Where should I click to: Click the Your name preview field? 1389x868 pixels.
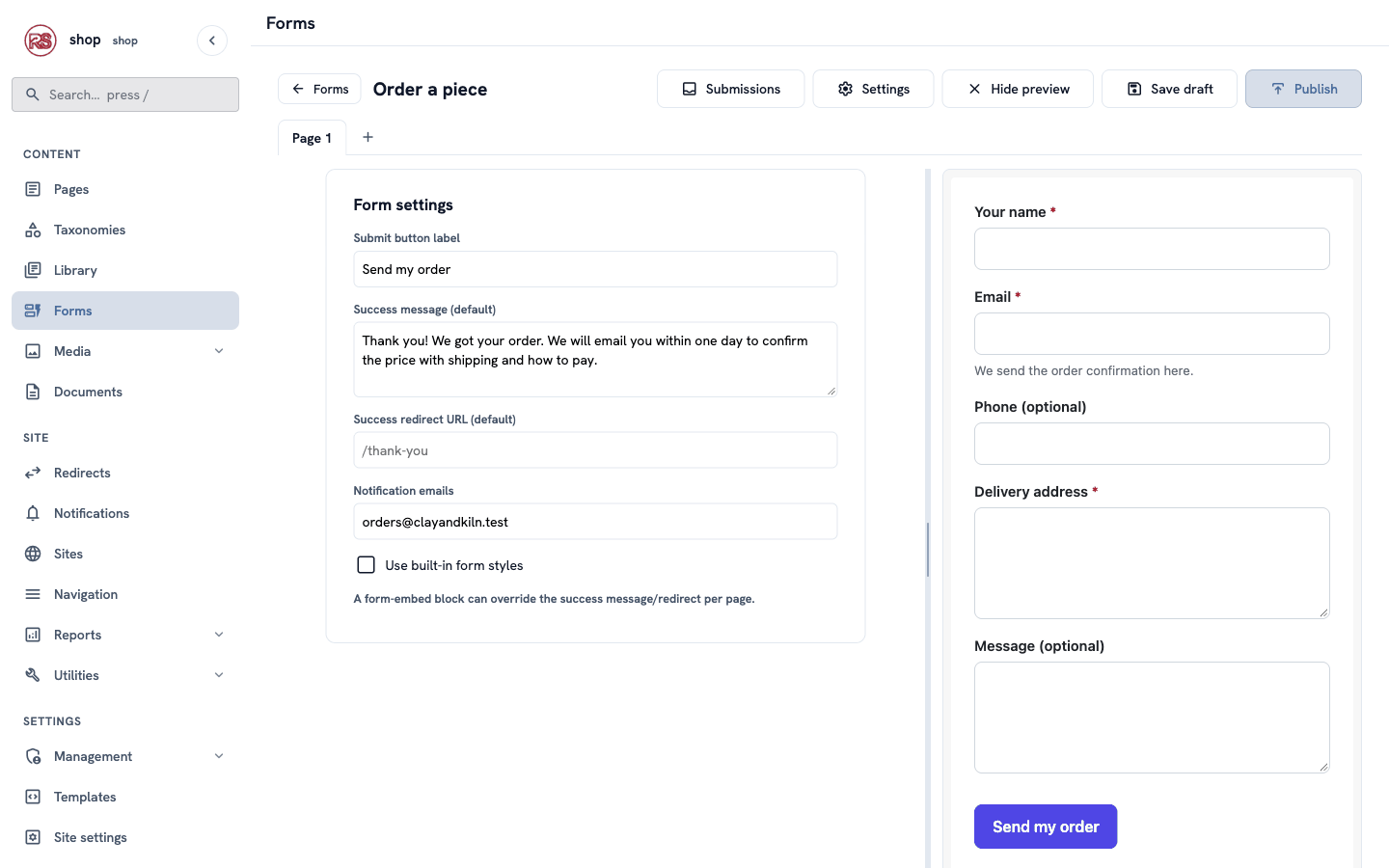(x=1152, y=249)
